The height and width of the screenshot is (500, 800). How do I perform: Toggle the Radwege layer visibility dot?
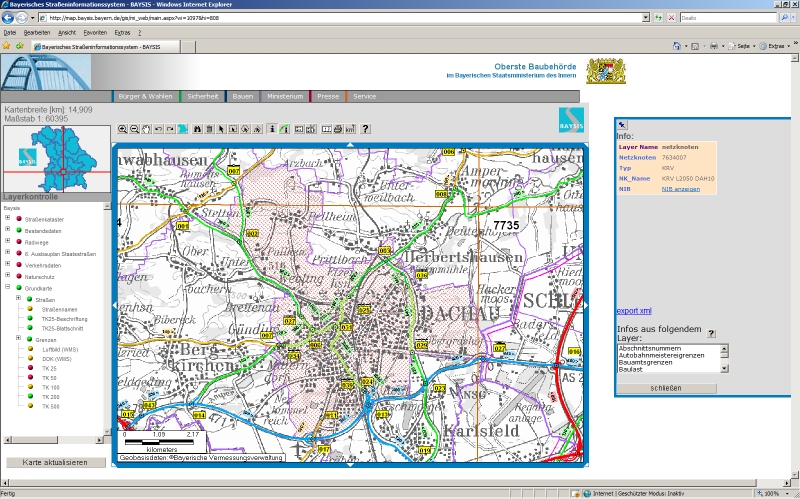(19, 242)
